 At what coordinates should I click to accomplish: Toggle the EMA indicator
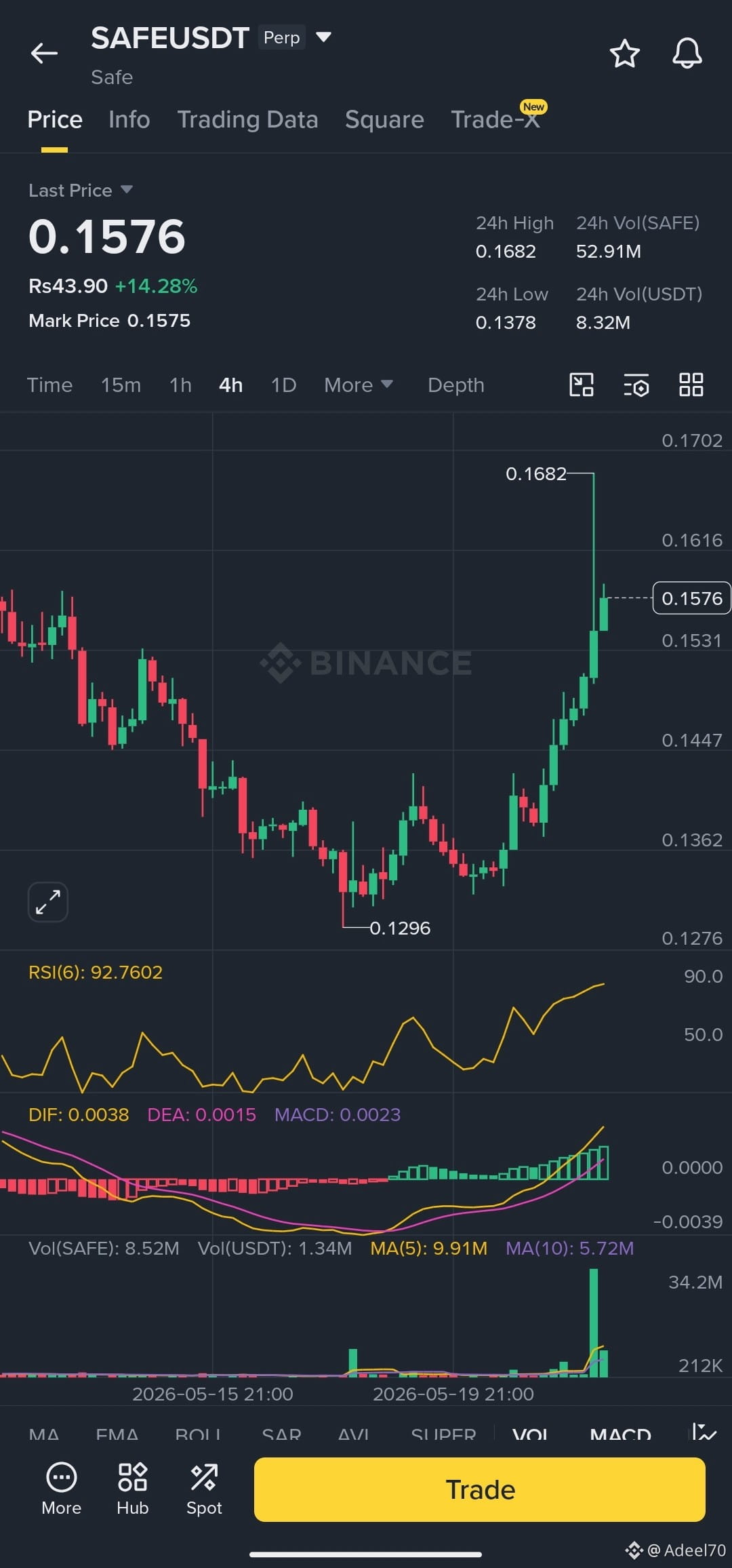click(117, 1434)
